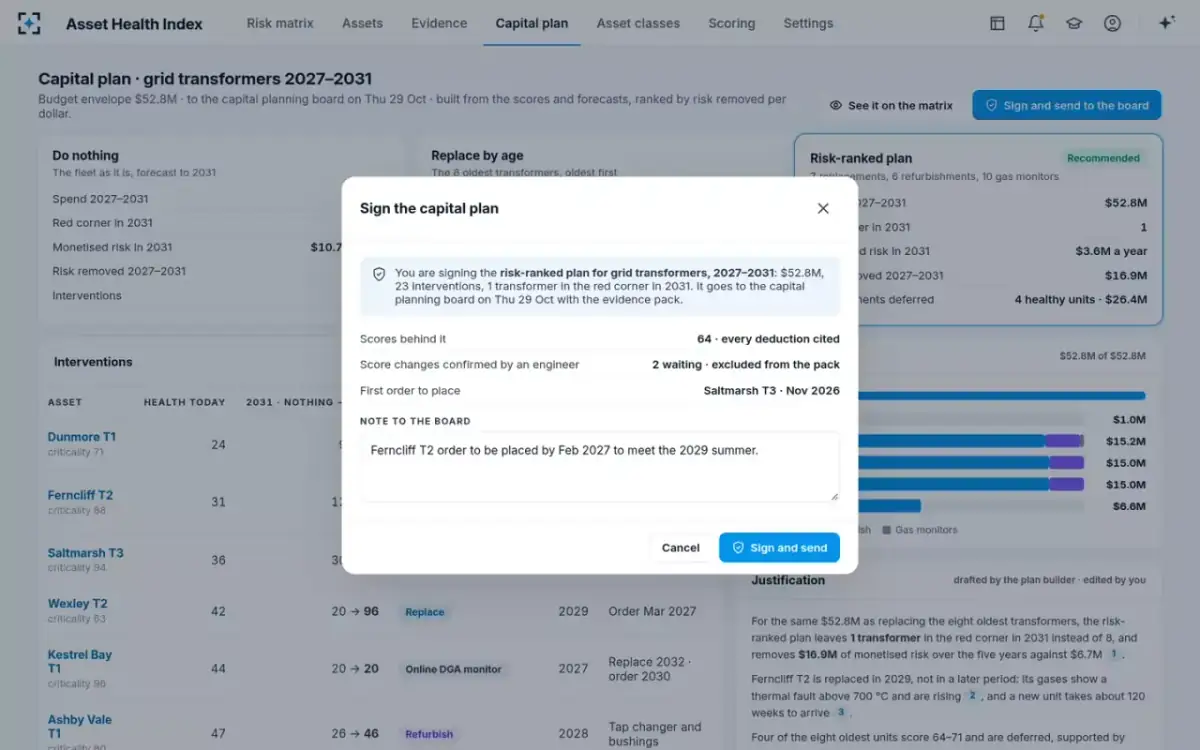Click the $6.6M budget bar
The image size is (1200, 750).
coord(889,506)
